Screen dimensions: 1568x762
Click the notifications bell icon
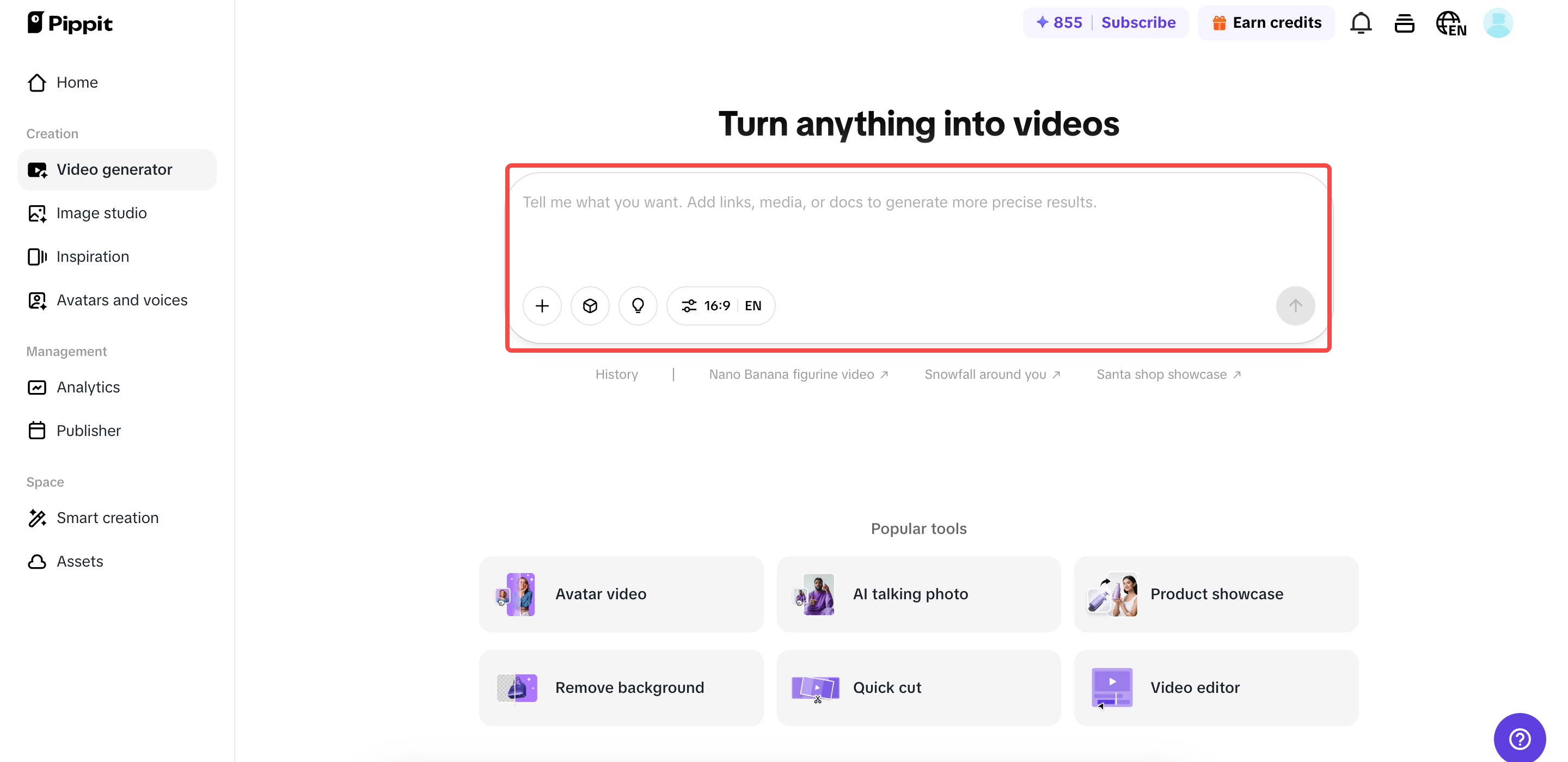(x=1361, y=22)
